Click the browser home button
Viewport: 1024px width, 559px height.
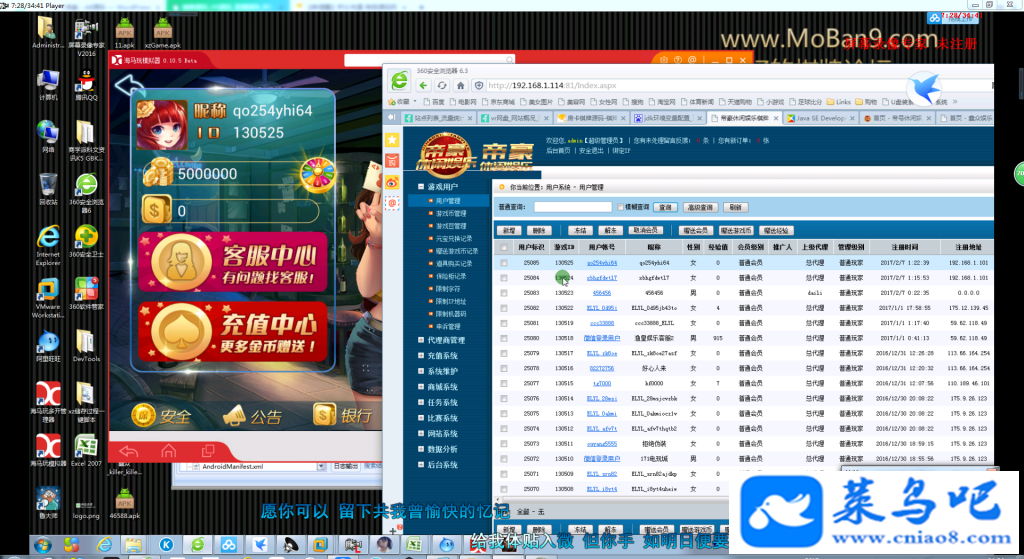[460, 86]
